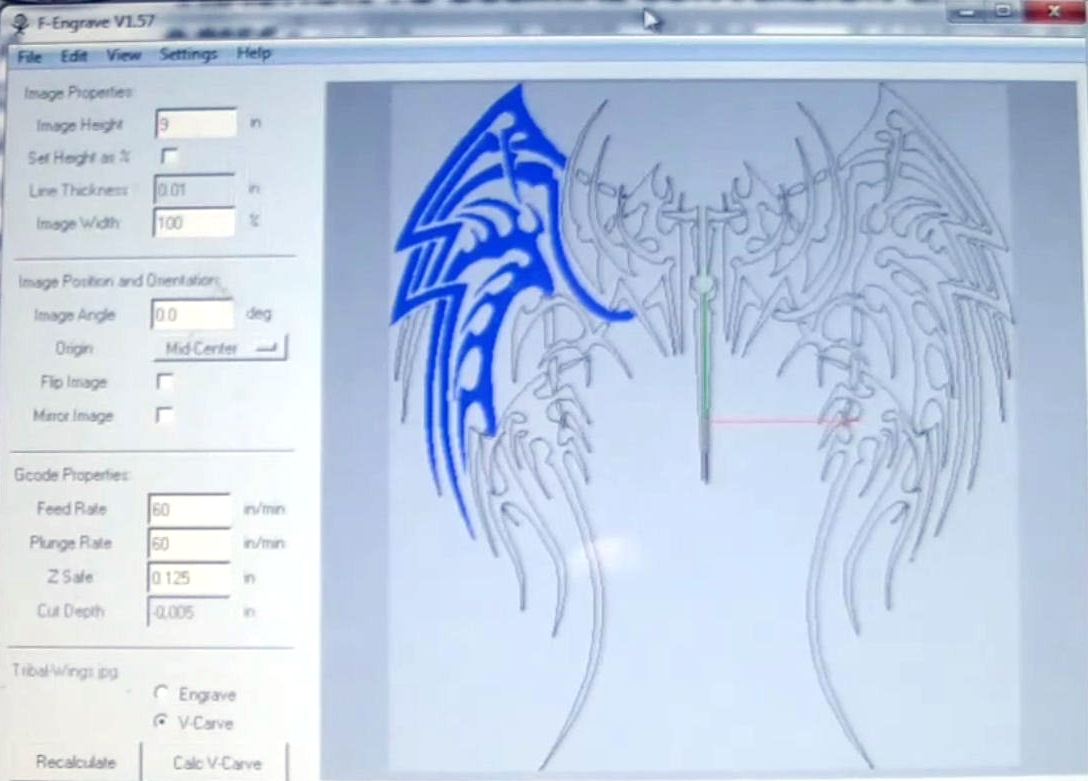The image size is (1088, 781).
Task: Open the View menu
Action: pos(123,55)
